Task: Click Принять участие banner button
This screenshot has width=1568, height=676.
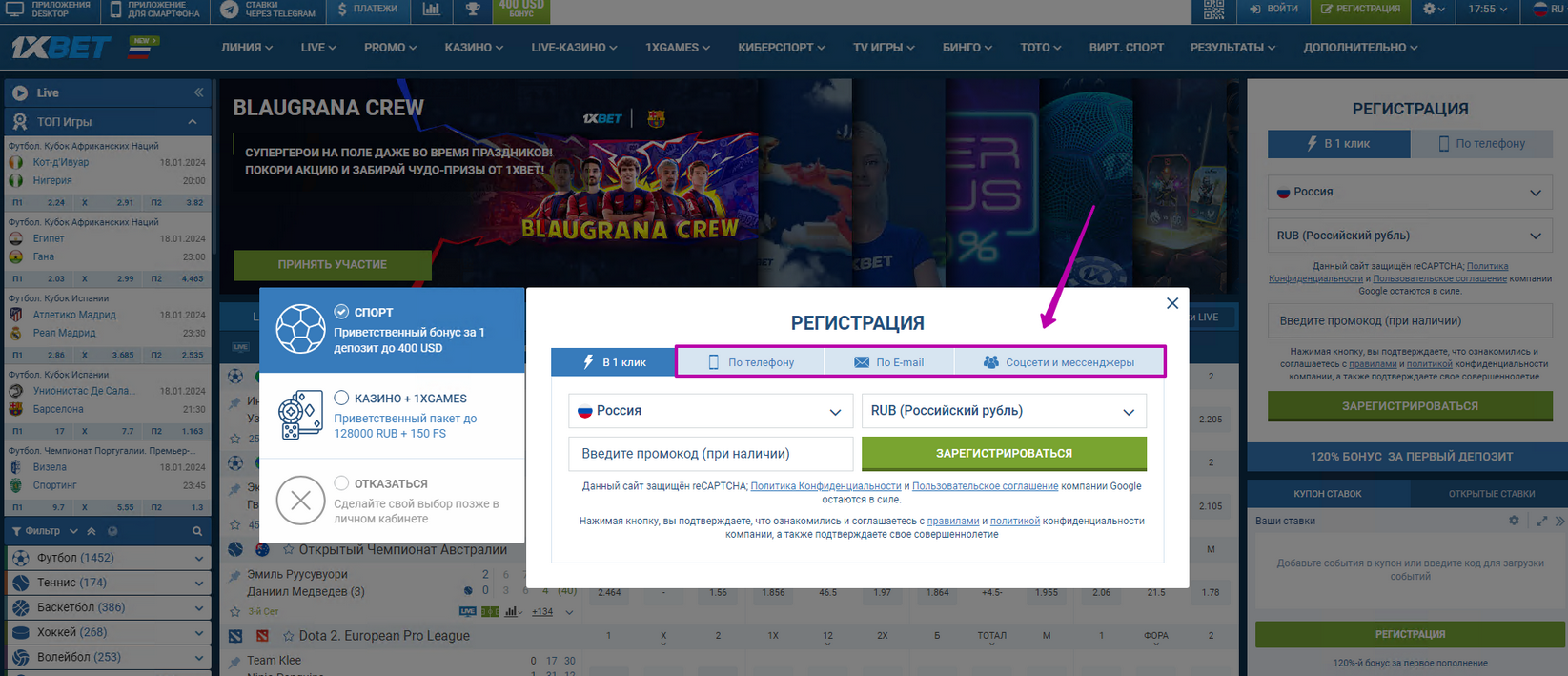Action: [332, 264]
